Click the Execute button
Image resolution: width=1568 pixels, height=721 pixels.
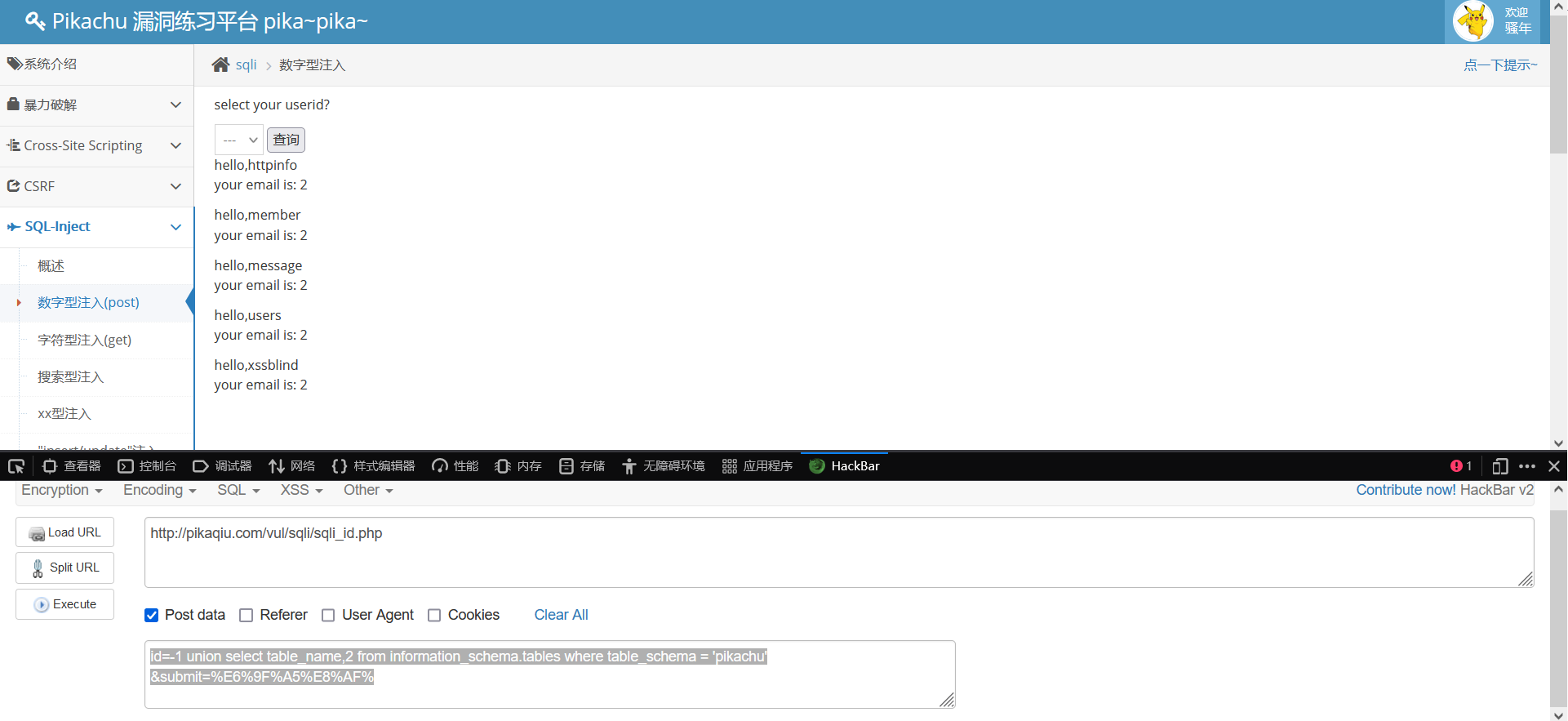64,604
